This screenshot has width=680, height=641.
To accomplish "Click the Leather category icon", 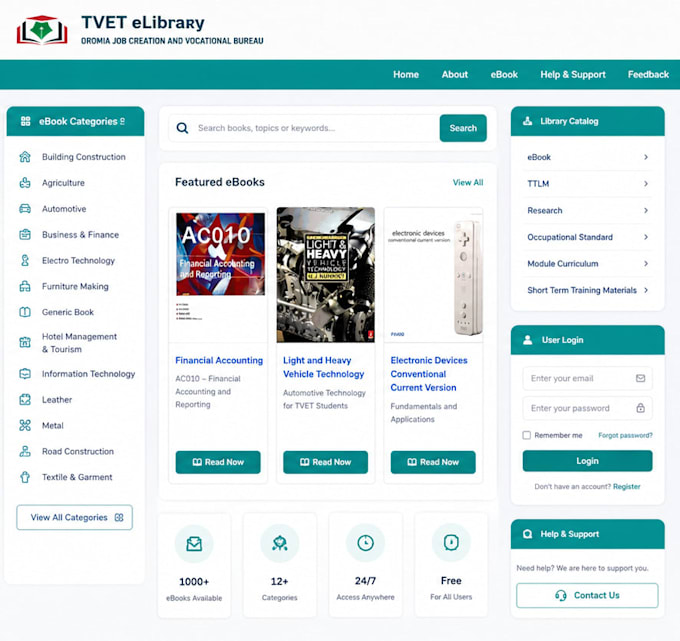I will [x=25, y=399].
